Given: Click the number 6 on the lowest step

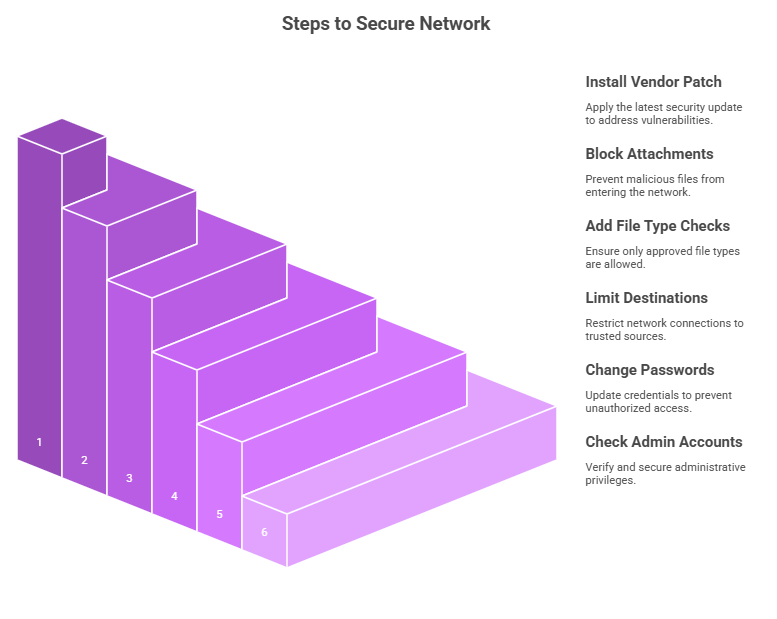Looking at the screenshot, I should [264, 532].
